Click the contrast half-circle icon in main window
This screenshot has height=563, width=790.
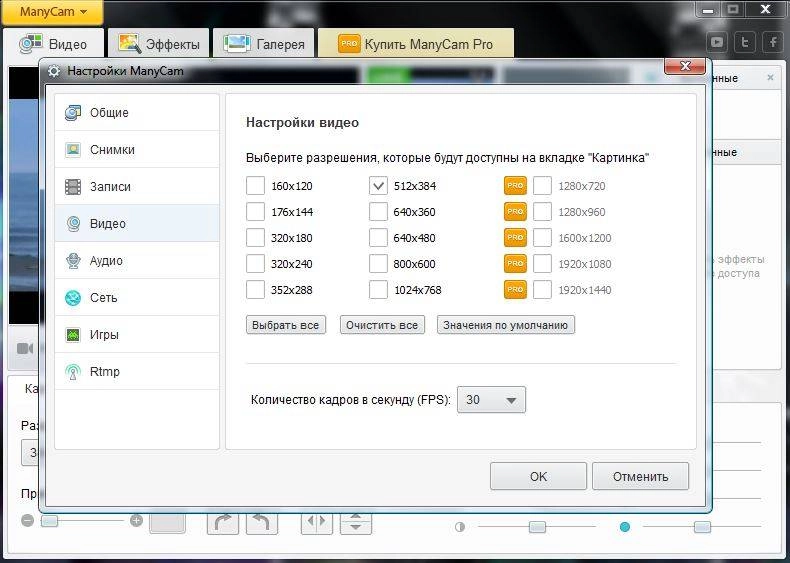tap(459, 527)
